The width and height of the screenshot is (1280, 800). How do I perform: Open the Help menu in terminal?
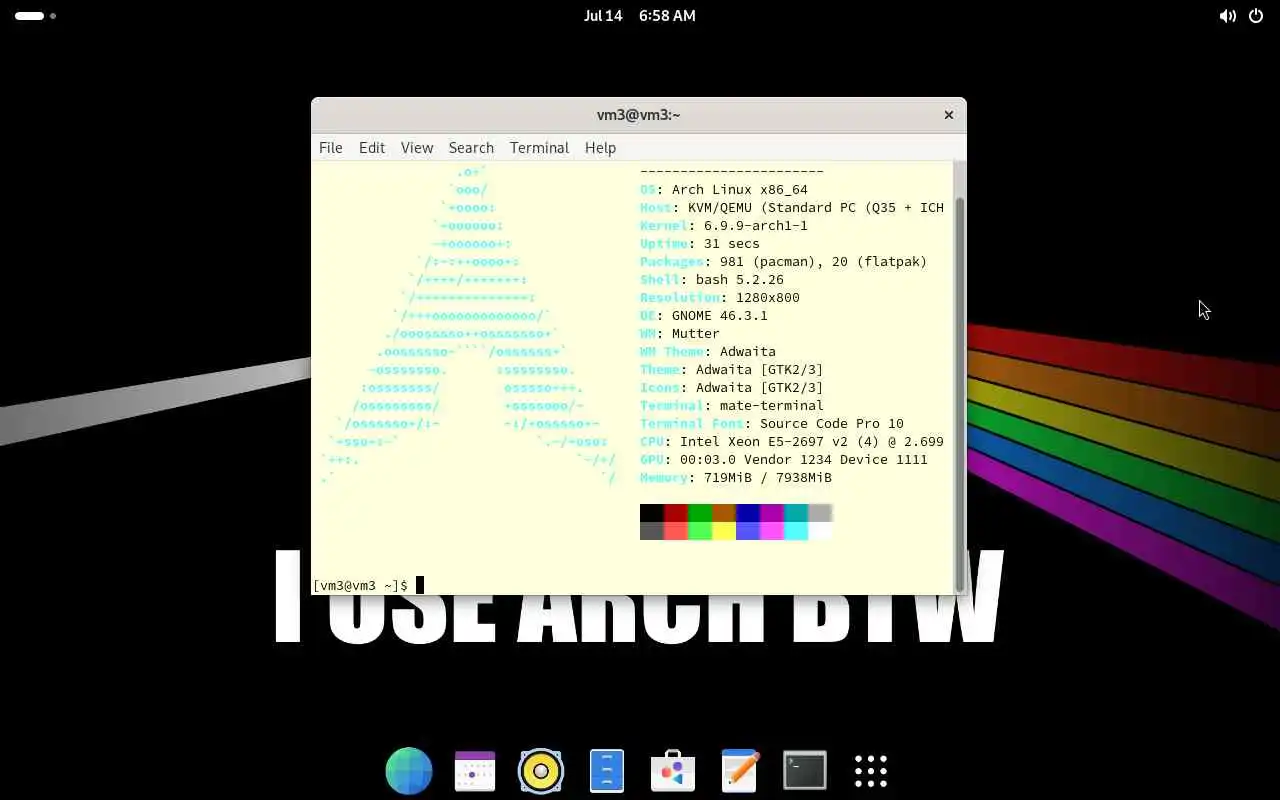click(600, 147)
